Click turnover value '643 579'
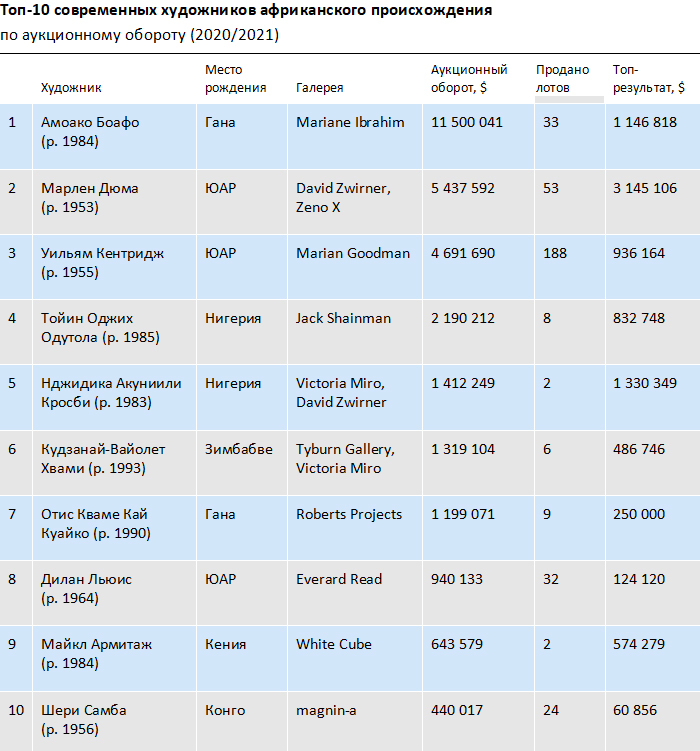This screenshot has width=700, height=751. 457,644
